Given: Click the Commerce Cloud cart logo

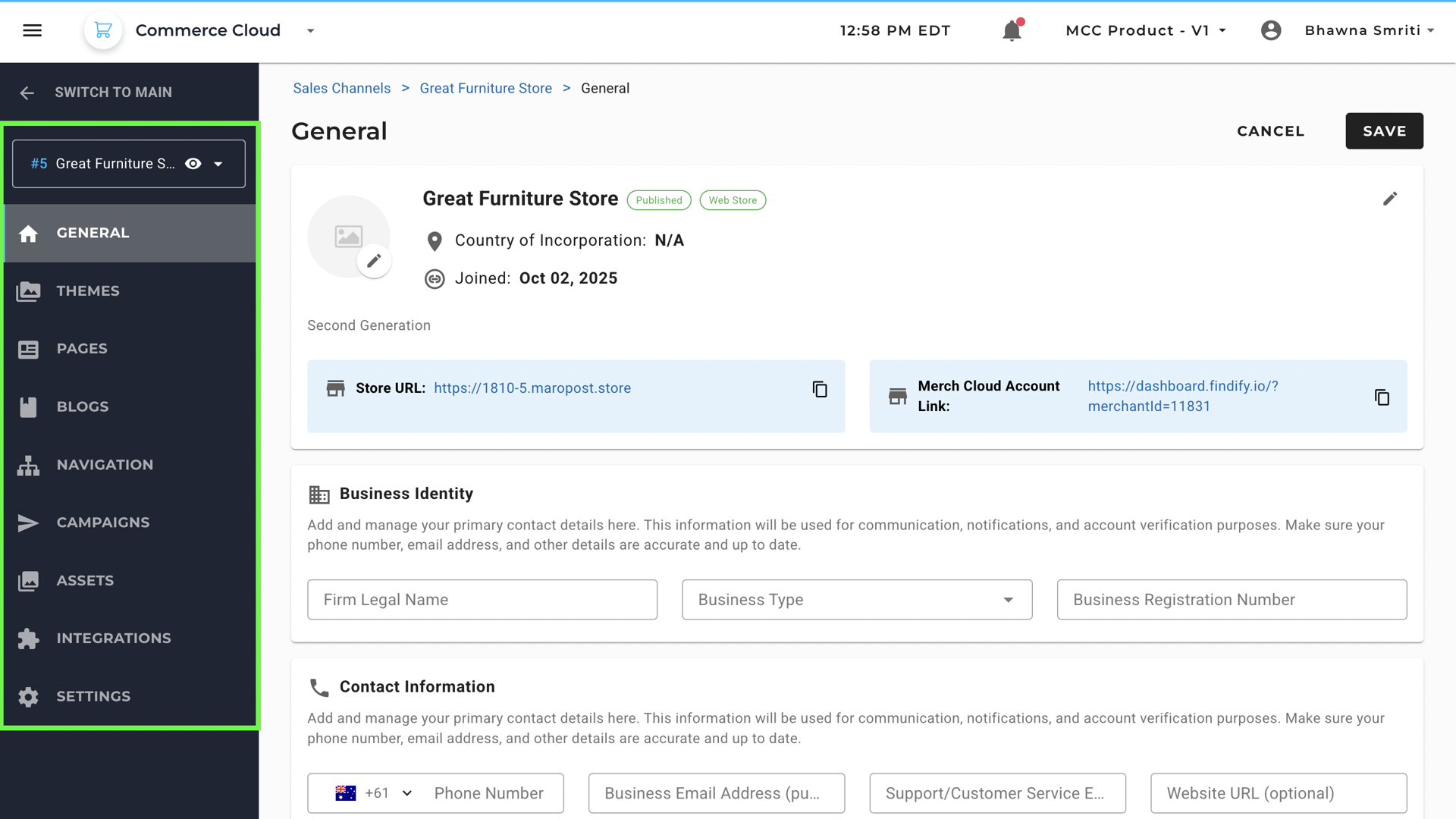Looking at the screenshot, I should (x=103, y=30).
